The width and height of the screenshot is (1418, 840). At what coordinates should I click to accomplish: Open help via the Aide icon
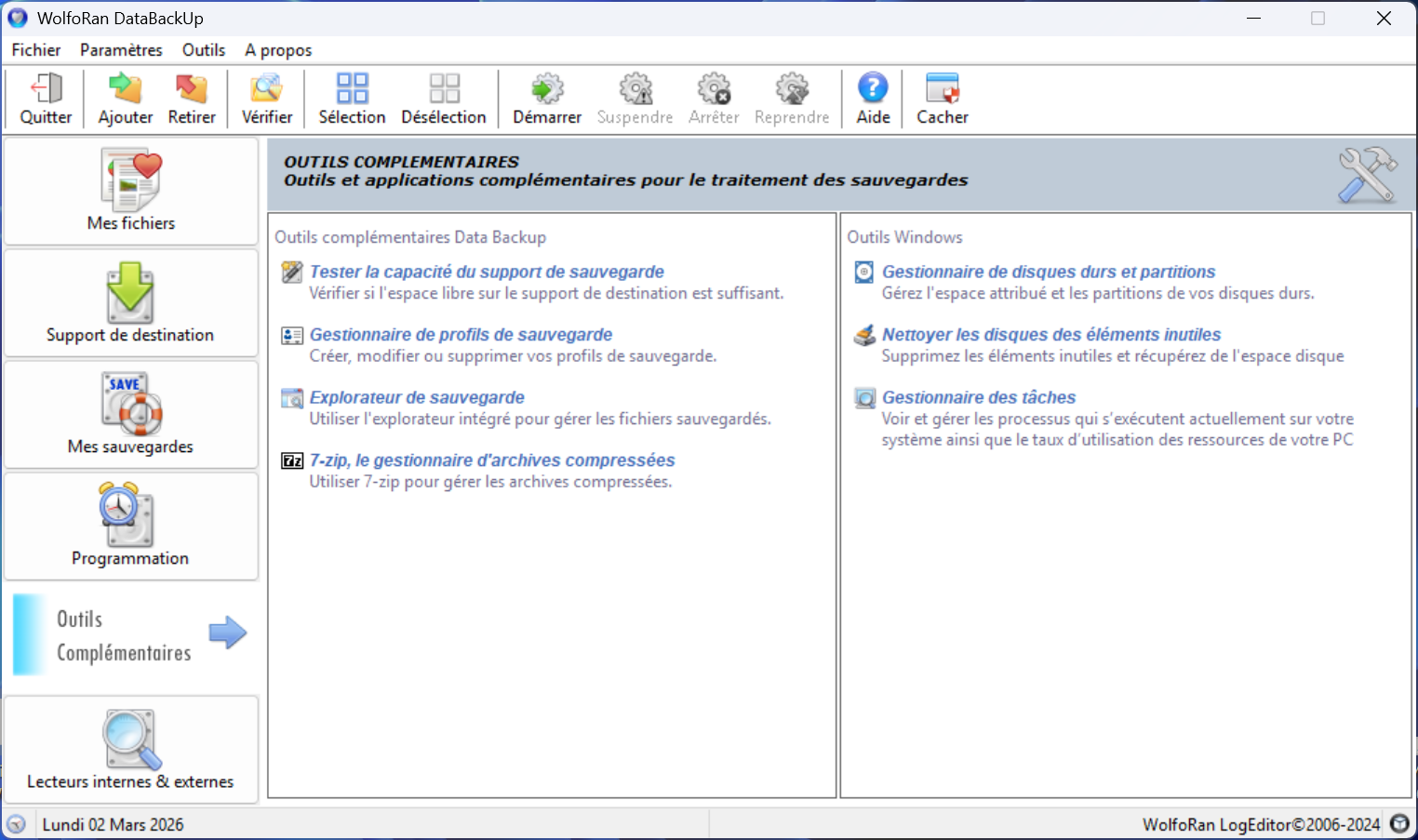(873, 89)
